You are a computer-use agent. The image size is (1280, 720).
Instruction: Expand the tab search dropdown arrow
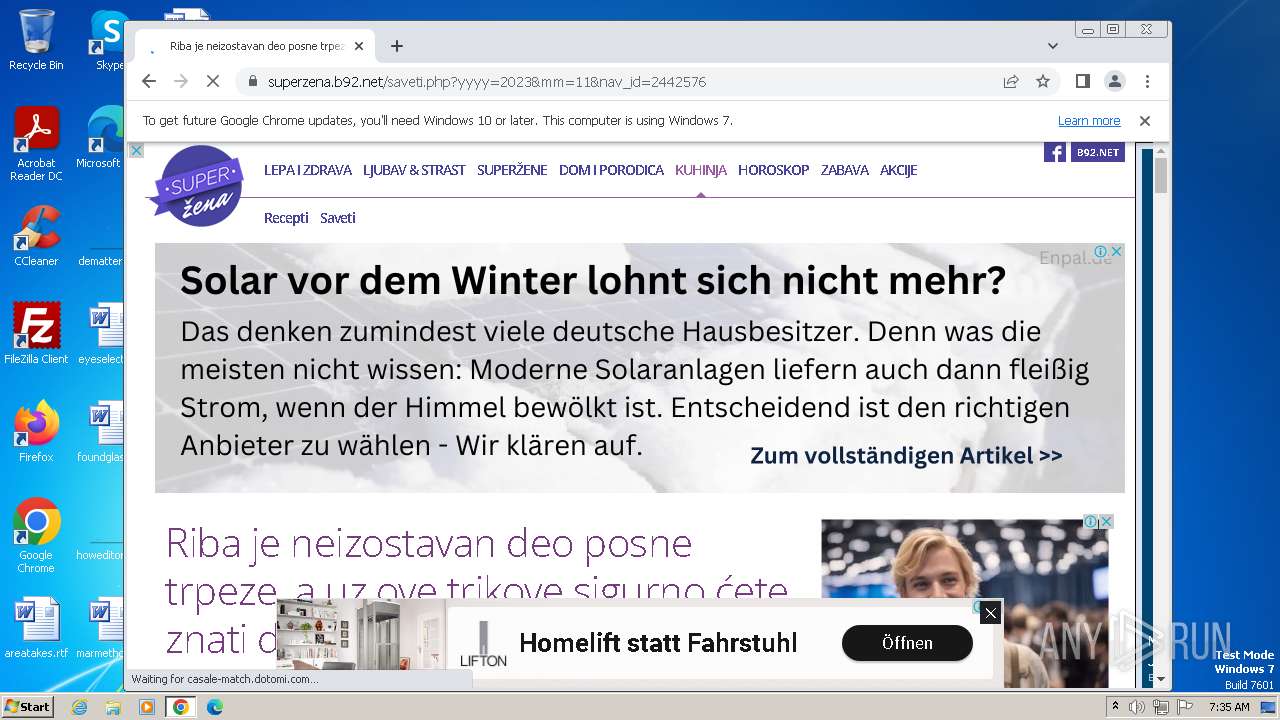pos(1052,46)
